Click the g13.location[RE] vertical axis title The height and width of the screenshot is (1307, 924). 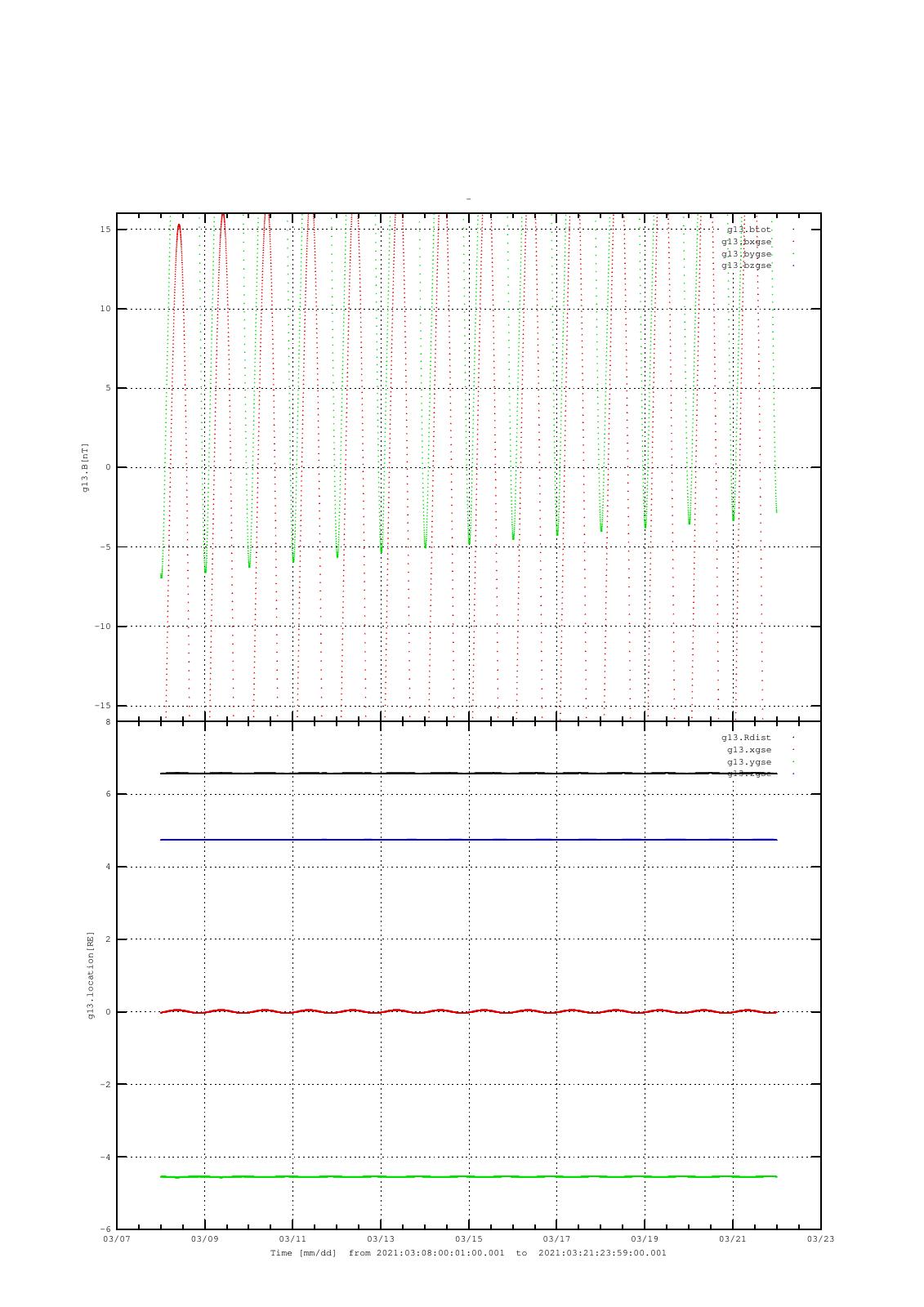click(92, 975)
